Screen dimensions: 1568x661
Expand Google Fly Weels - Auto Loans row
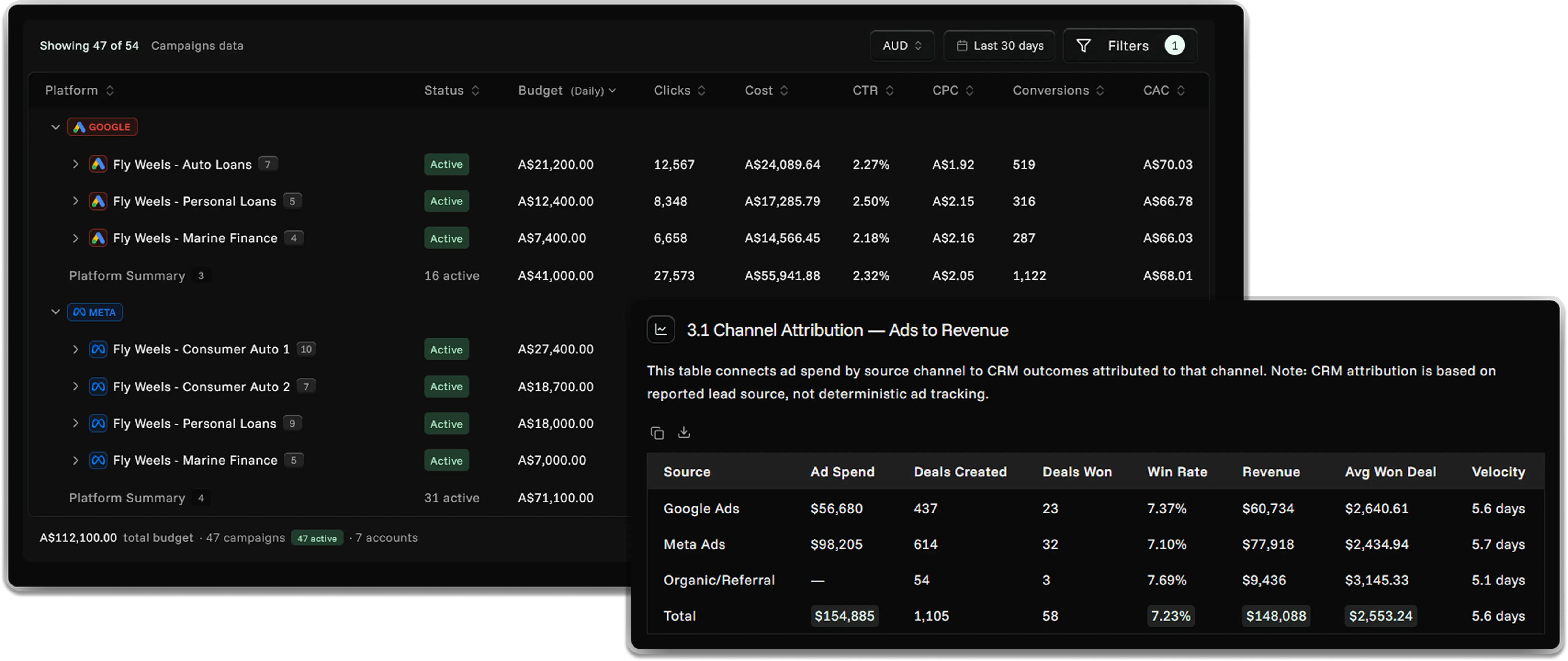point(76,164)
